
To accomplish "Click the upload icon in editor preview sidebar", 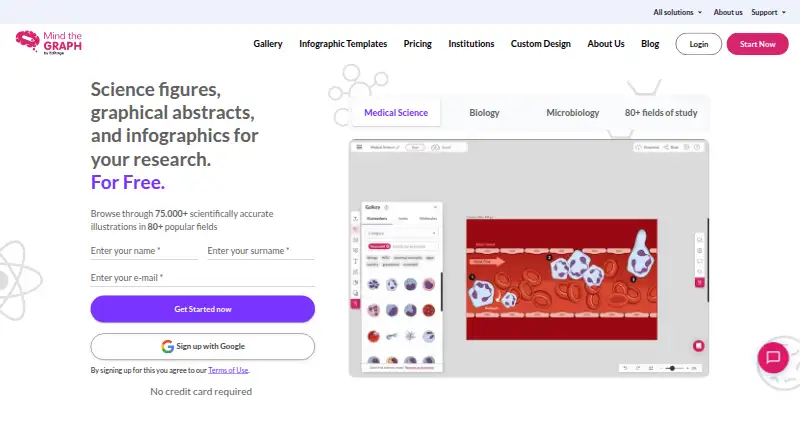I will point(356,218).
